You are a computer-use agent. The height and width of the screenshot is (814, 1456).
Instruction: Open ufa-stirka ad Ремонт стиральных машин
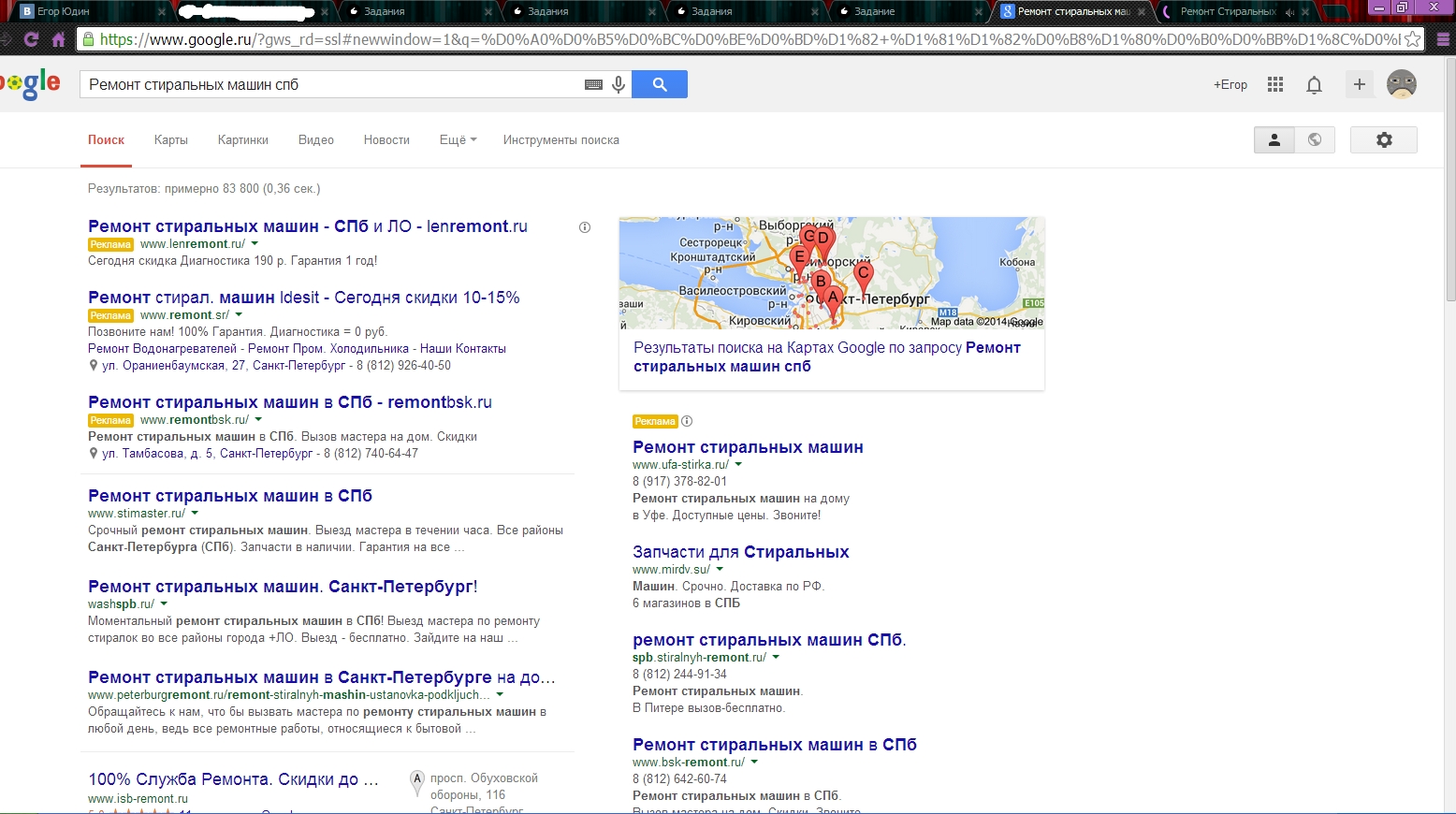748,447
